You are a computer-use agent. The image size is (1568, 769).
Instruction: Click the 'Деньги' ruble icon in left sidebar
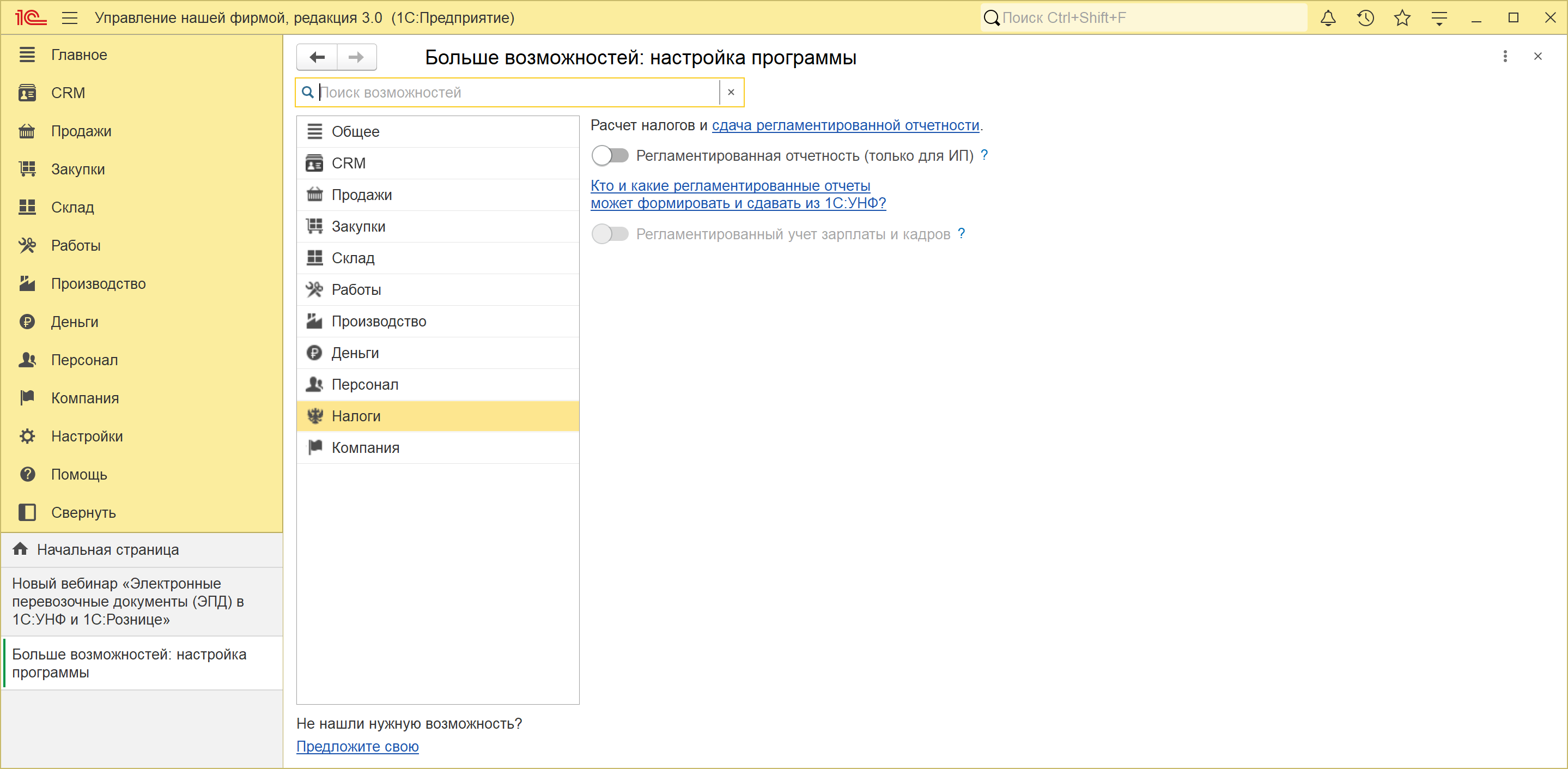point(27,322)
